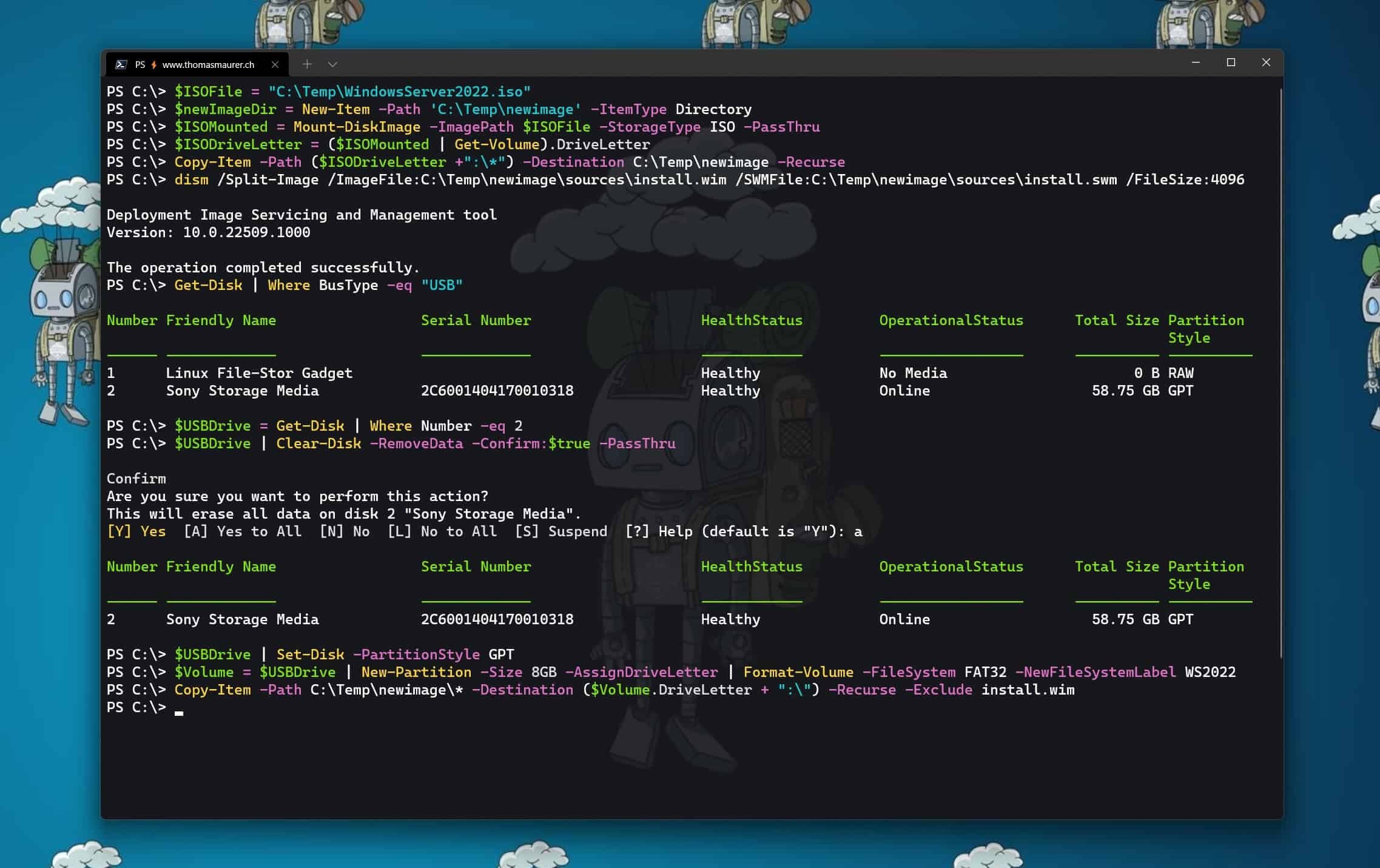Select the word Healthy for disk 2

click(730, 391)
